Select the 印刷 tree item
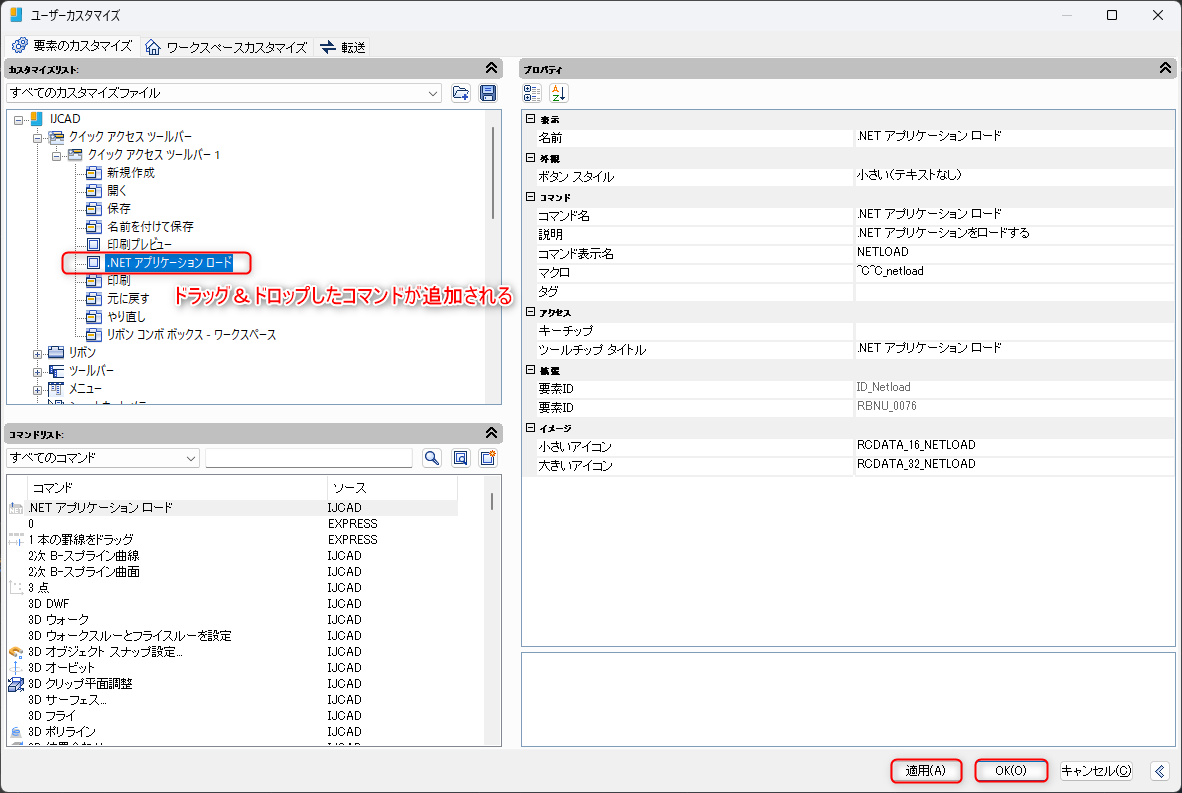1182x793 pixels. point(118,280)
